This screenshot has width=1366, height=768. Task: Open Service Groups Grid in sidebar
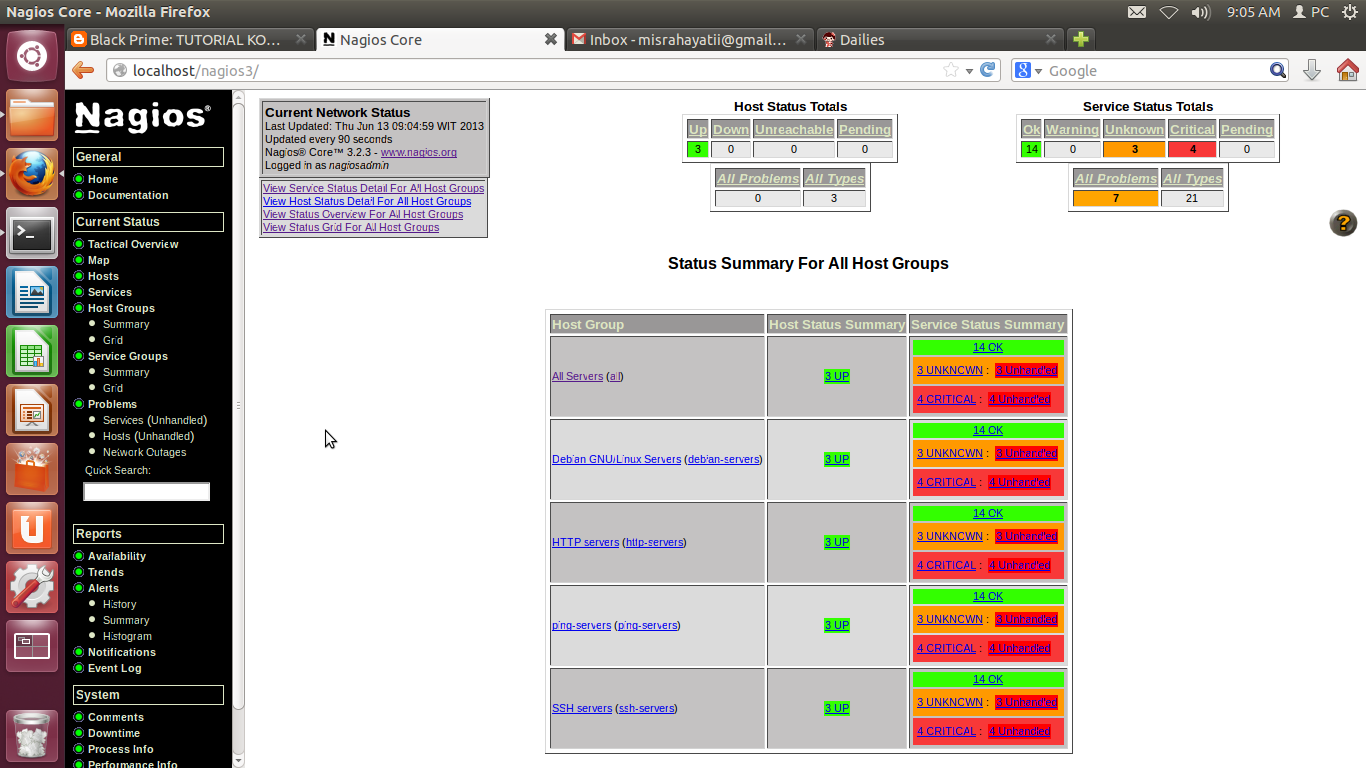[113, 388]
